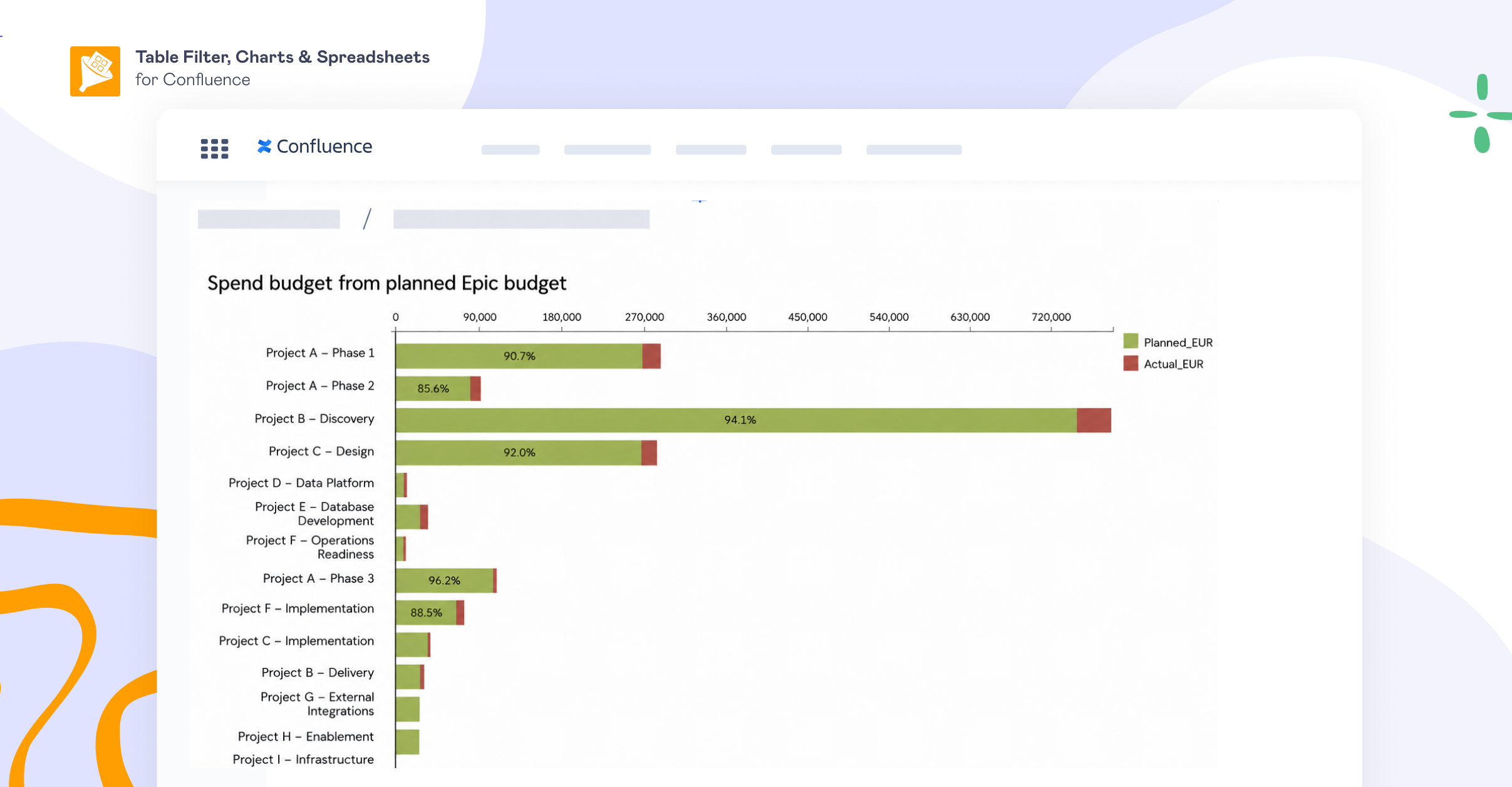
Task: Click the Confluence logo
Action: 314,147
